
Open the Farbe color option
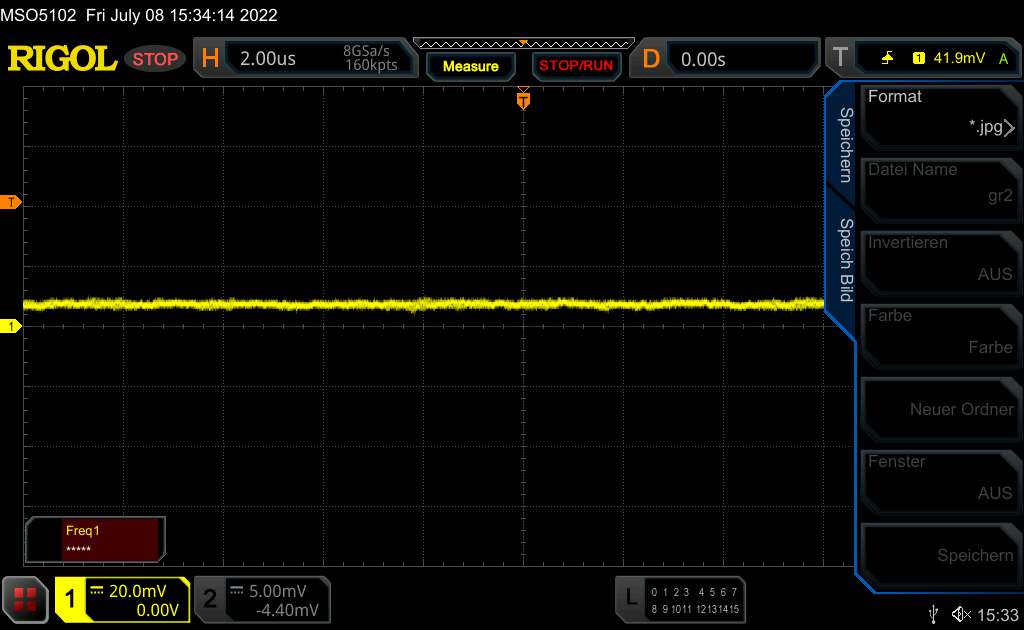939,331
